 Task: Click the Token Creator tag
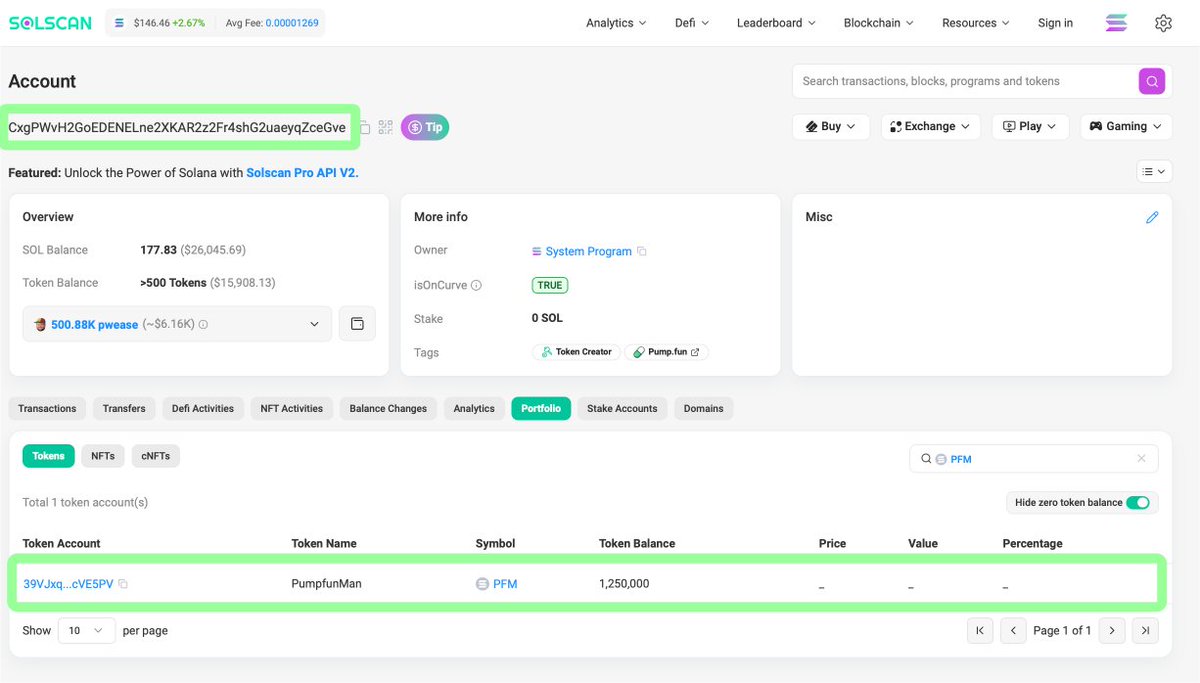click(x=576, y=352)
